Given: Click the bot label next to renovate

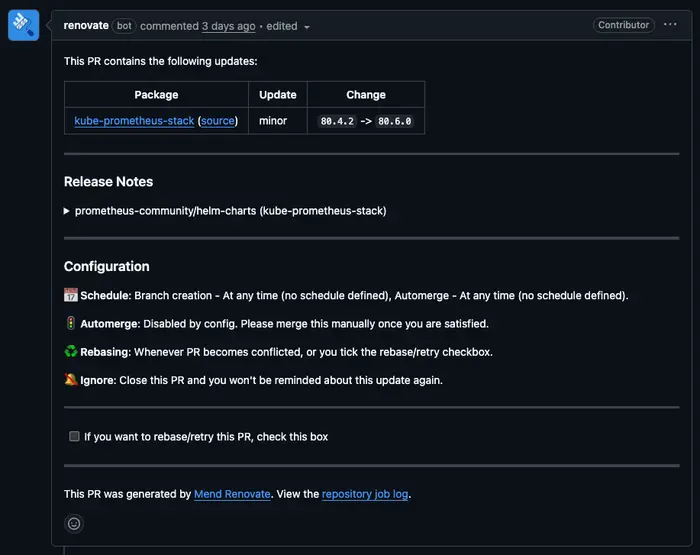Looking at the screenshot, I should coord(124,26).
